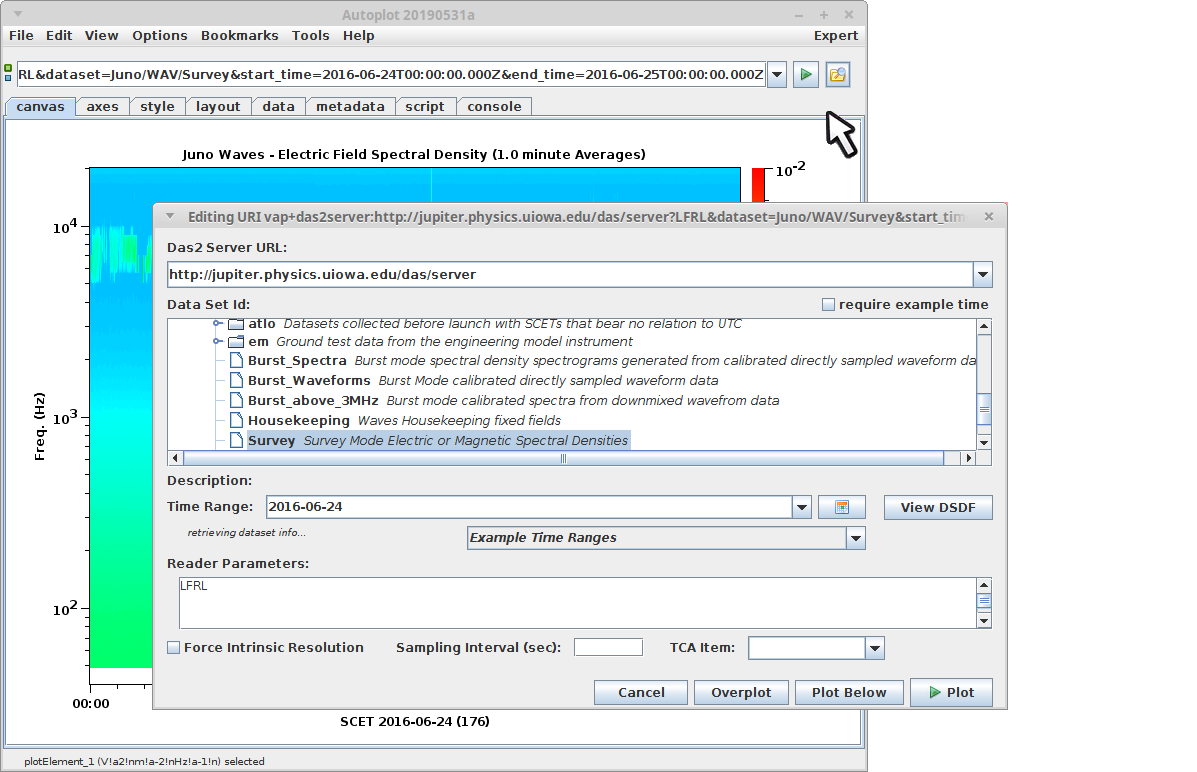This screenshot has height=772, width=1197.
Task: Open the Help menu
Action: [x=359, y=36]
